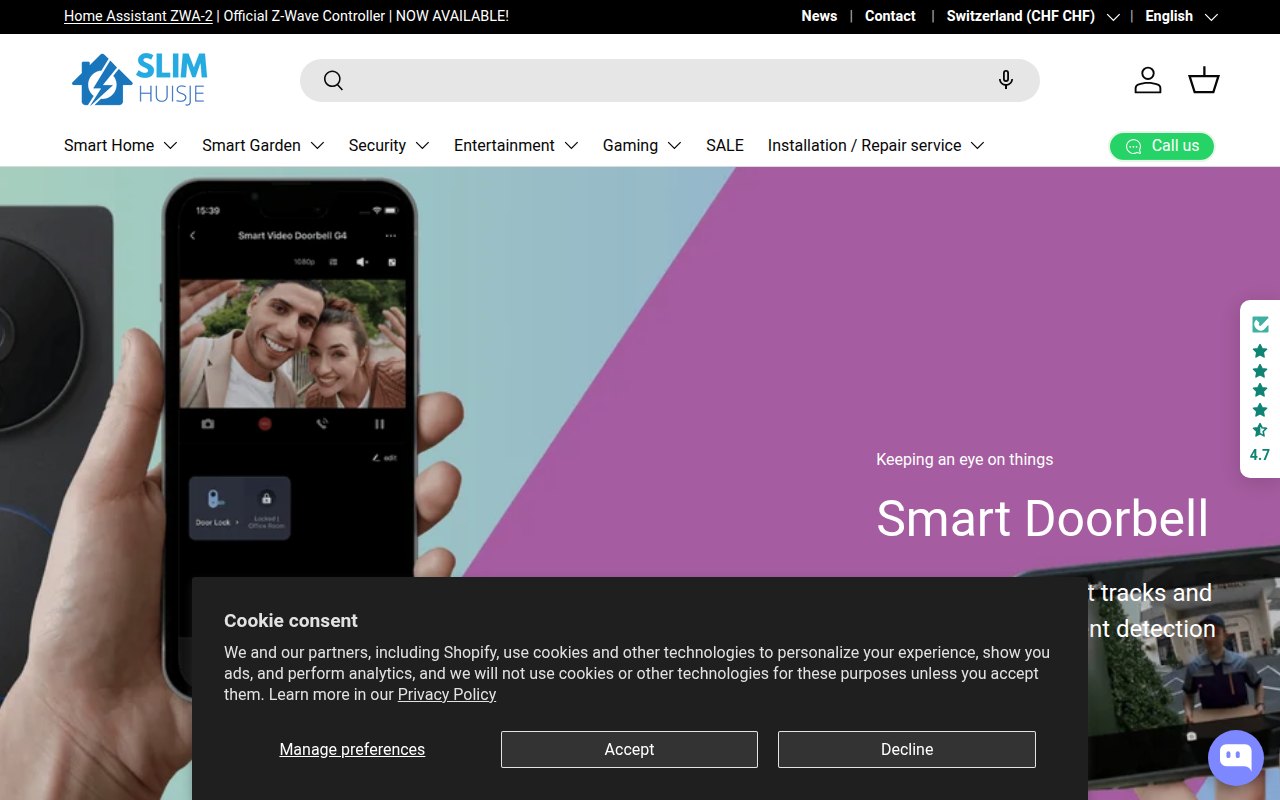Image resolution: width=1280 pixels, height=800 pixels.
Task: Expand the Entertainment menu
Action: (x=516, y=145)
